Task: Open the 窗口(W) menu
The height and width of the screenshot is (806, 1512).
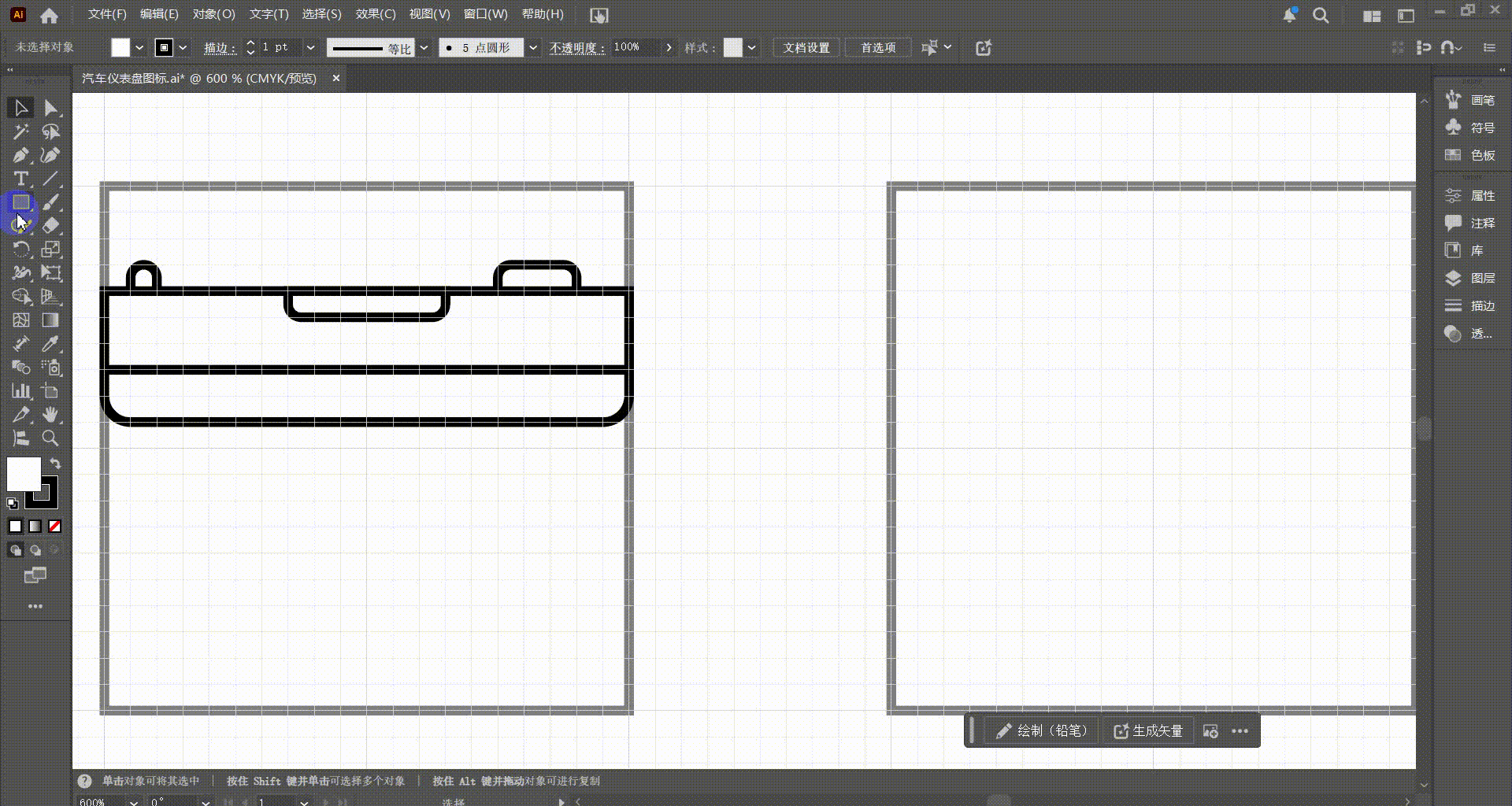Action: (485, 14)
